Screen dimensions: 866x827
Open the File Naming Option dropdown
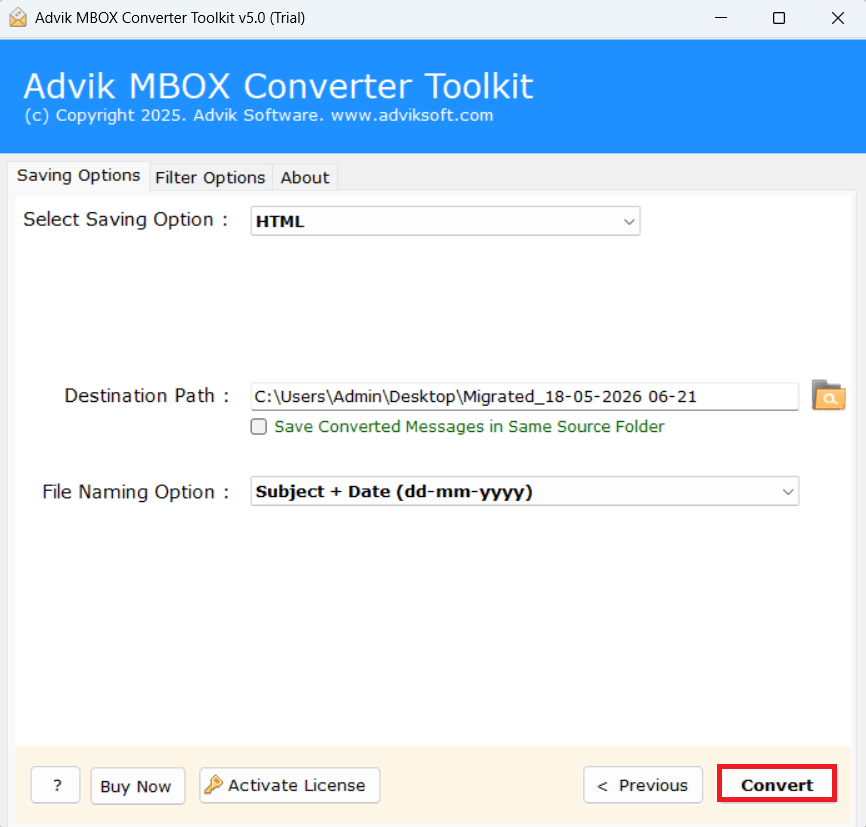click(525, 491)
